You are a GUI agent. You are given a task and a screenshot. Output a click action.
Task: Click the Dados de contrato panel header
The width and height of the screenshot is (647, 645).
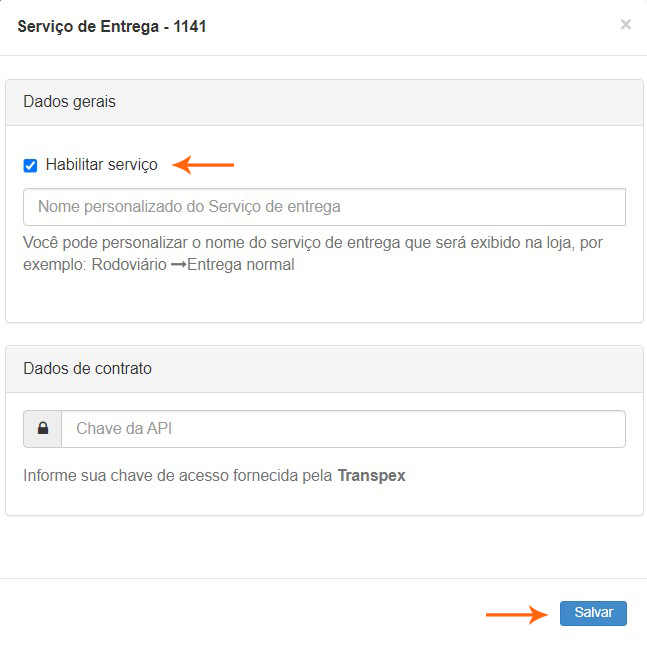coord(324,368)
